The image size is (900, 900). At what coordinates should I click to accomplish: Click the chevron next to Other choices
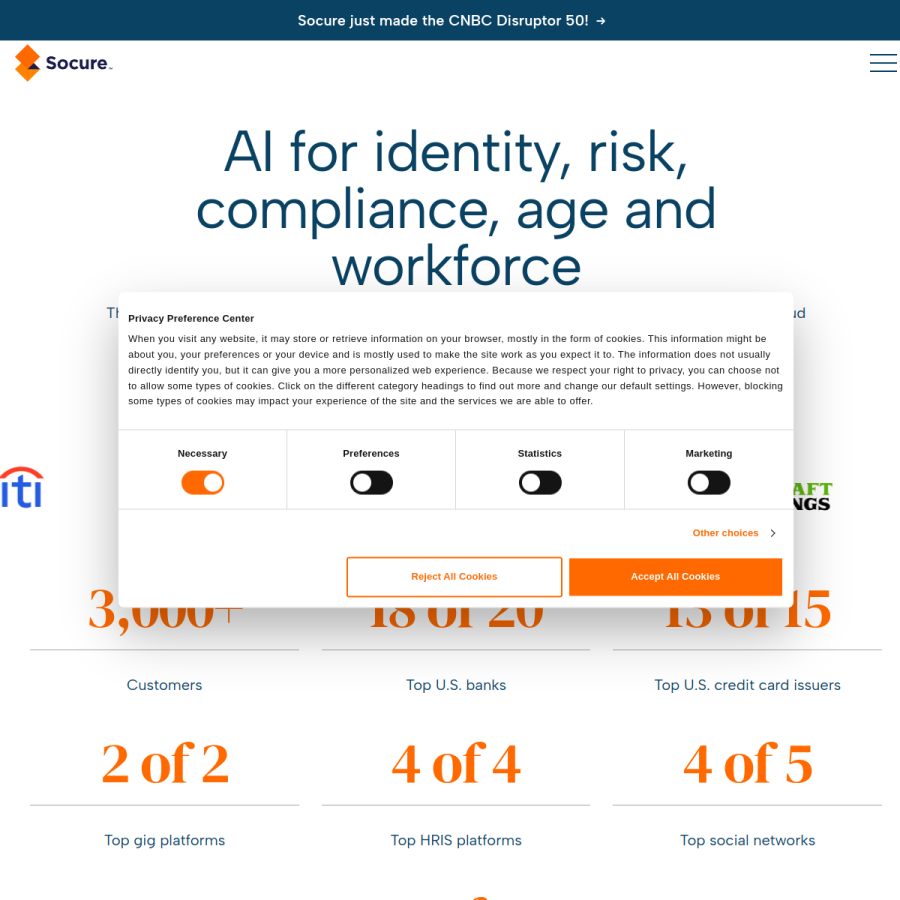pyautogui.click(x=773, y=533)
